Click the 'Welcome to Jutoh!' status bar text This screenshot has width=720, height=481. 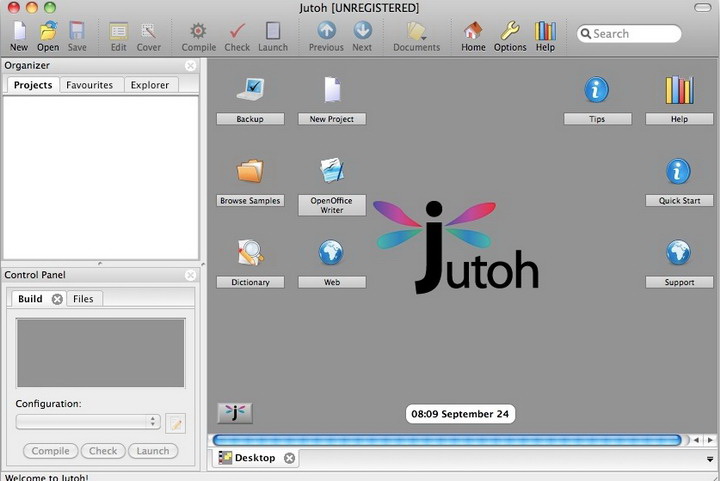click(x=46, y=477)
